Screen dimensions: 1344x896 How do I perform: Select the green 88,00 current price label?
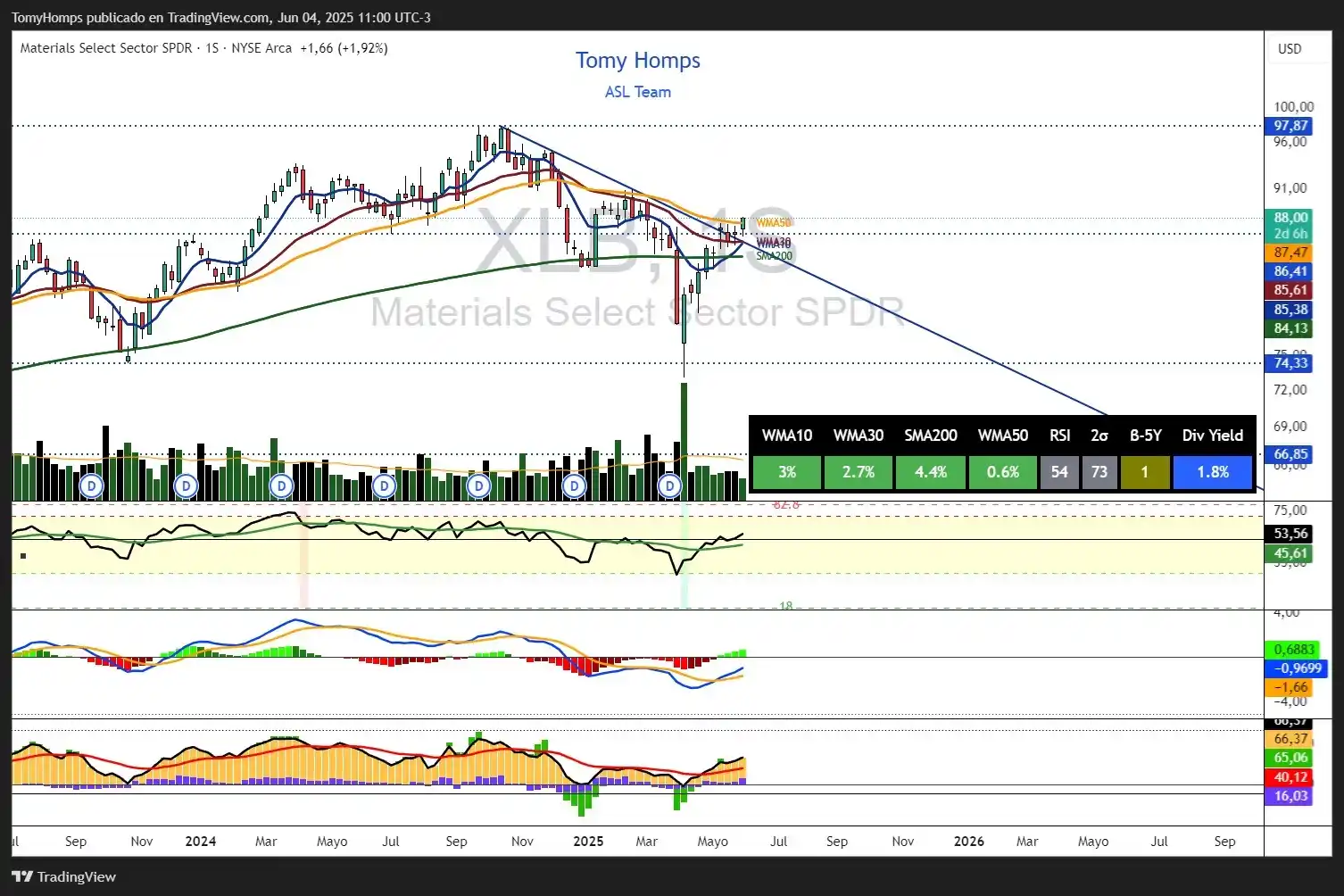pyautogui.click(x=1290, y=218)
